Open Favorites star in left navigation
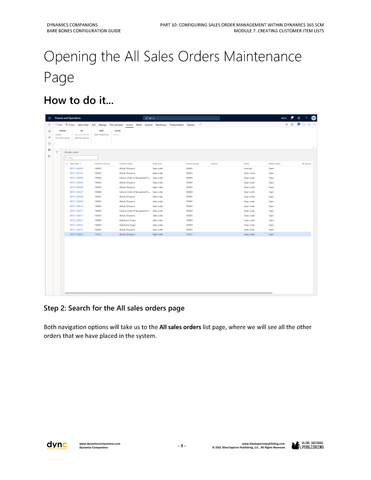This screenshot has height=480, width=371. (x=49, y=137)
